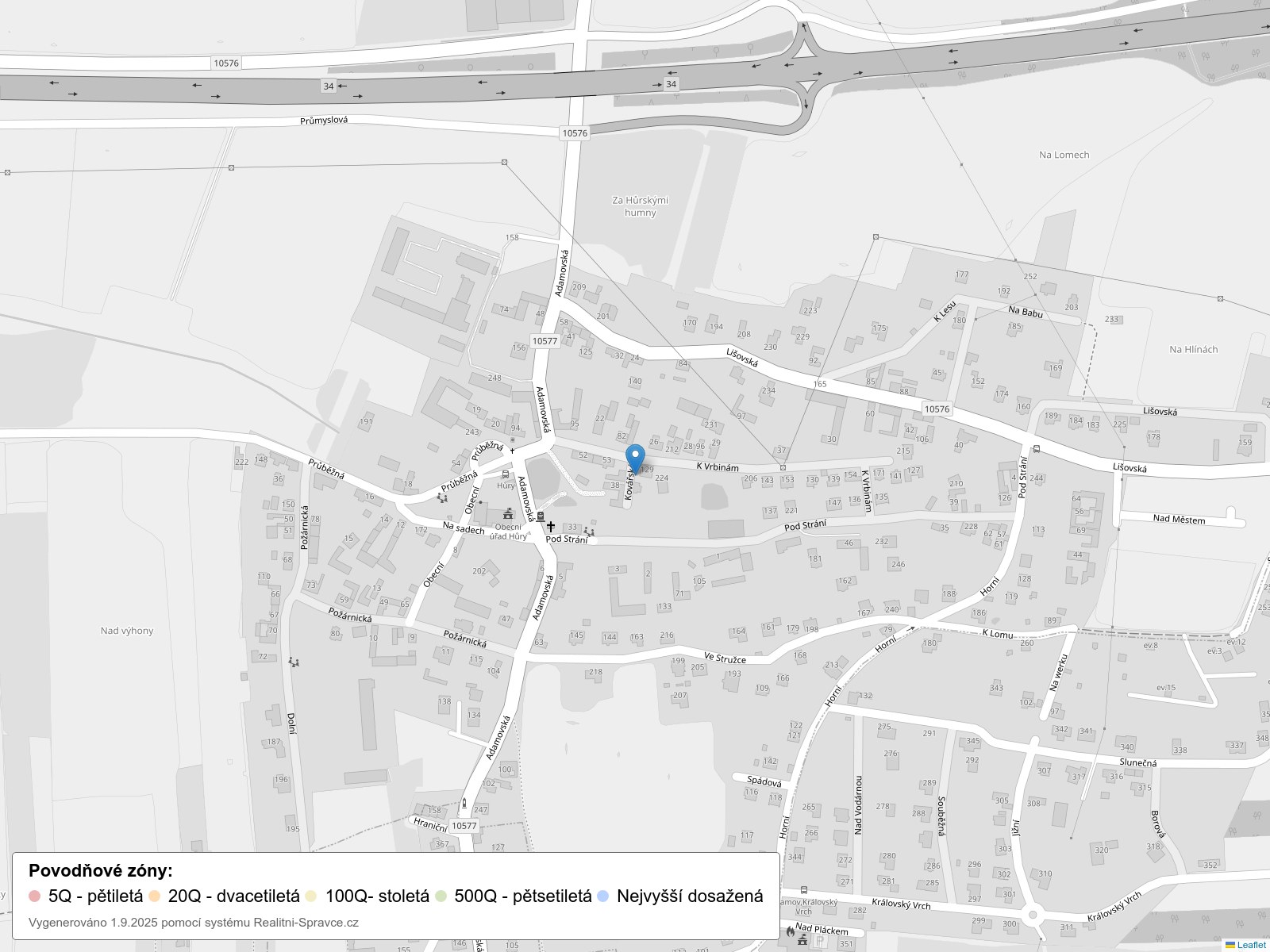Click the gravestone icon on Adamovská street
Image resolution: width=1270 pixels, height=952 pixels.
tap(541, 516)
